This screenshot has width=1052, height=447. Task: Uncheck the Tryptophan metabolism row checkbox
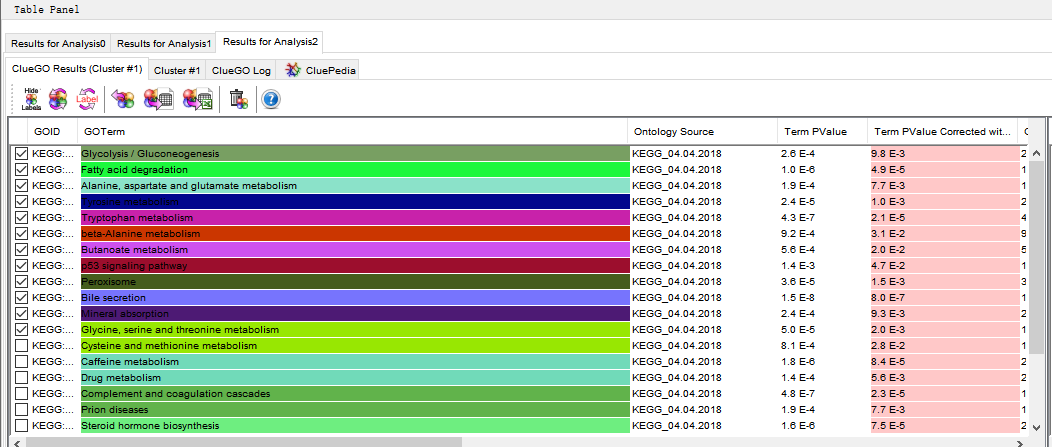coord(21,217)
